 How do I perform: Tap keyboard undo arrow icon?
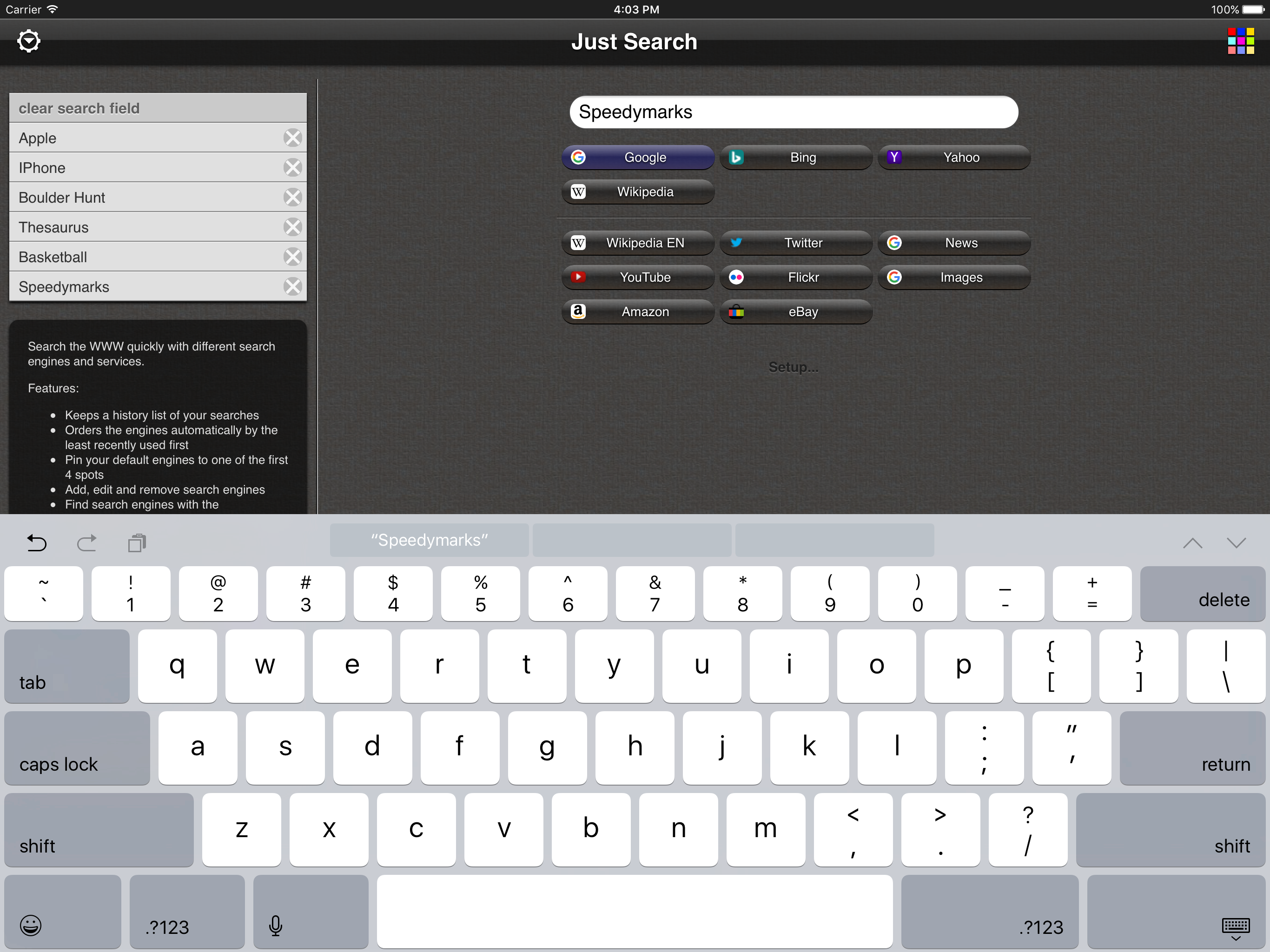[37, 542]
